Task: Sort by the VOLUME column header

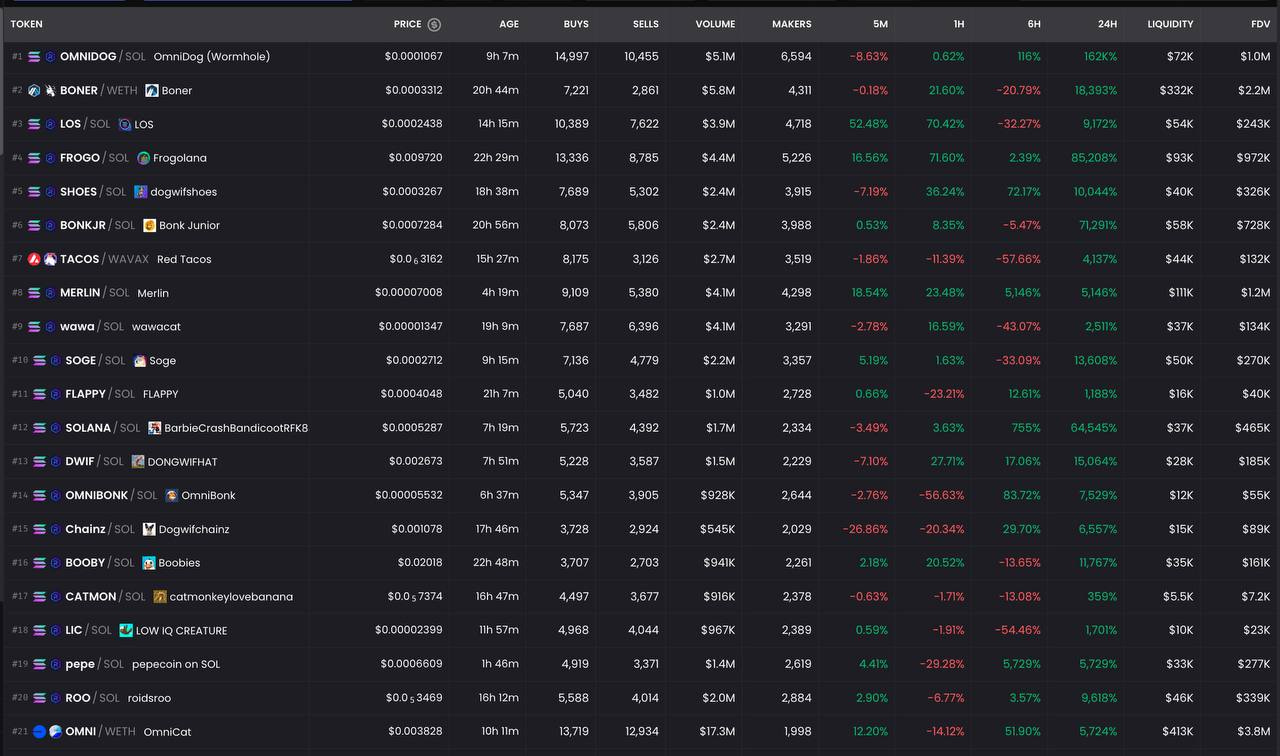Action: [715, 24]
